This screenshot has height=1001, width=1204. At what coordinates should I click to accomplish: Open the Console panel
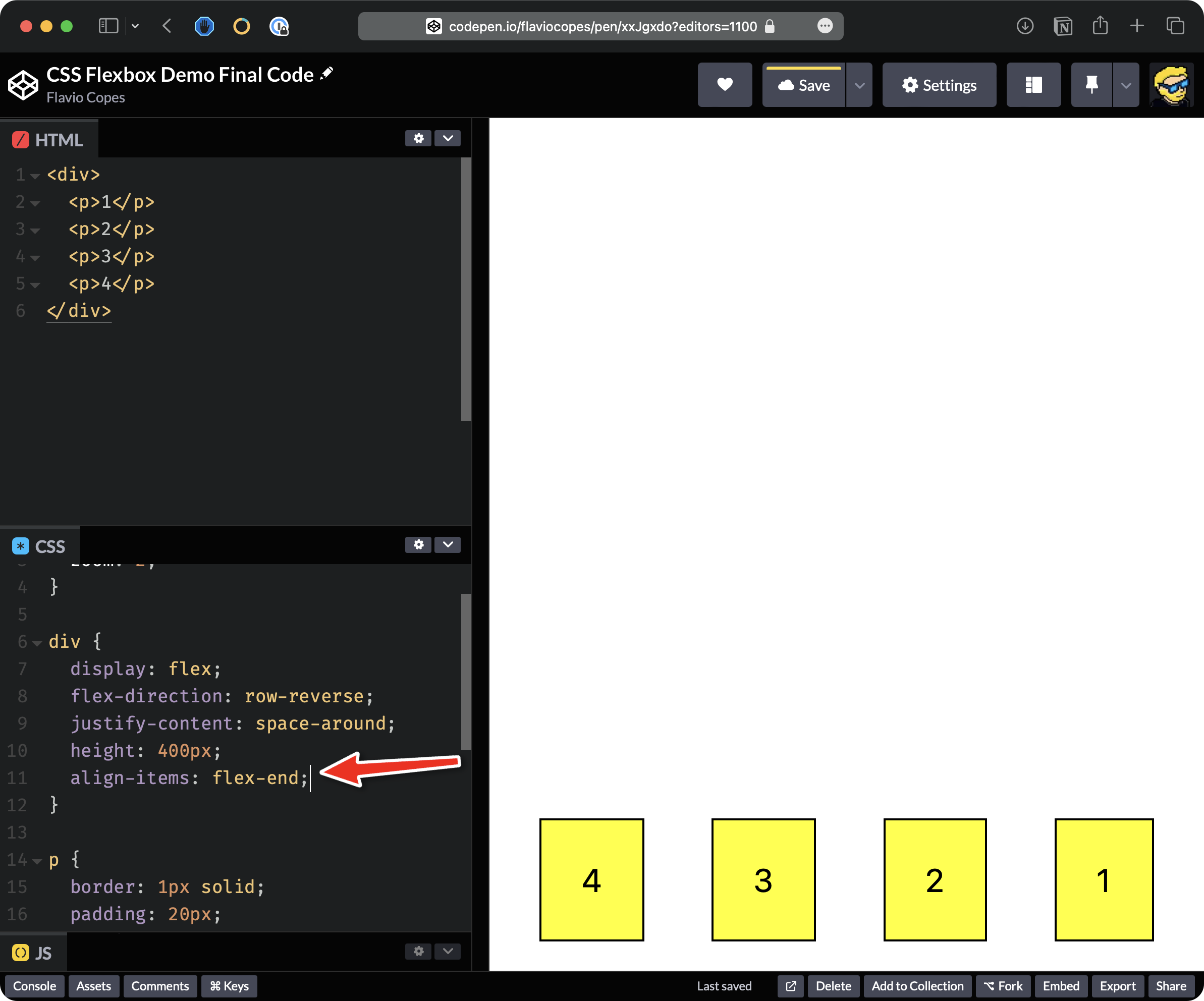(x=34, y=986)
